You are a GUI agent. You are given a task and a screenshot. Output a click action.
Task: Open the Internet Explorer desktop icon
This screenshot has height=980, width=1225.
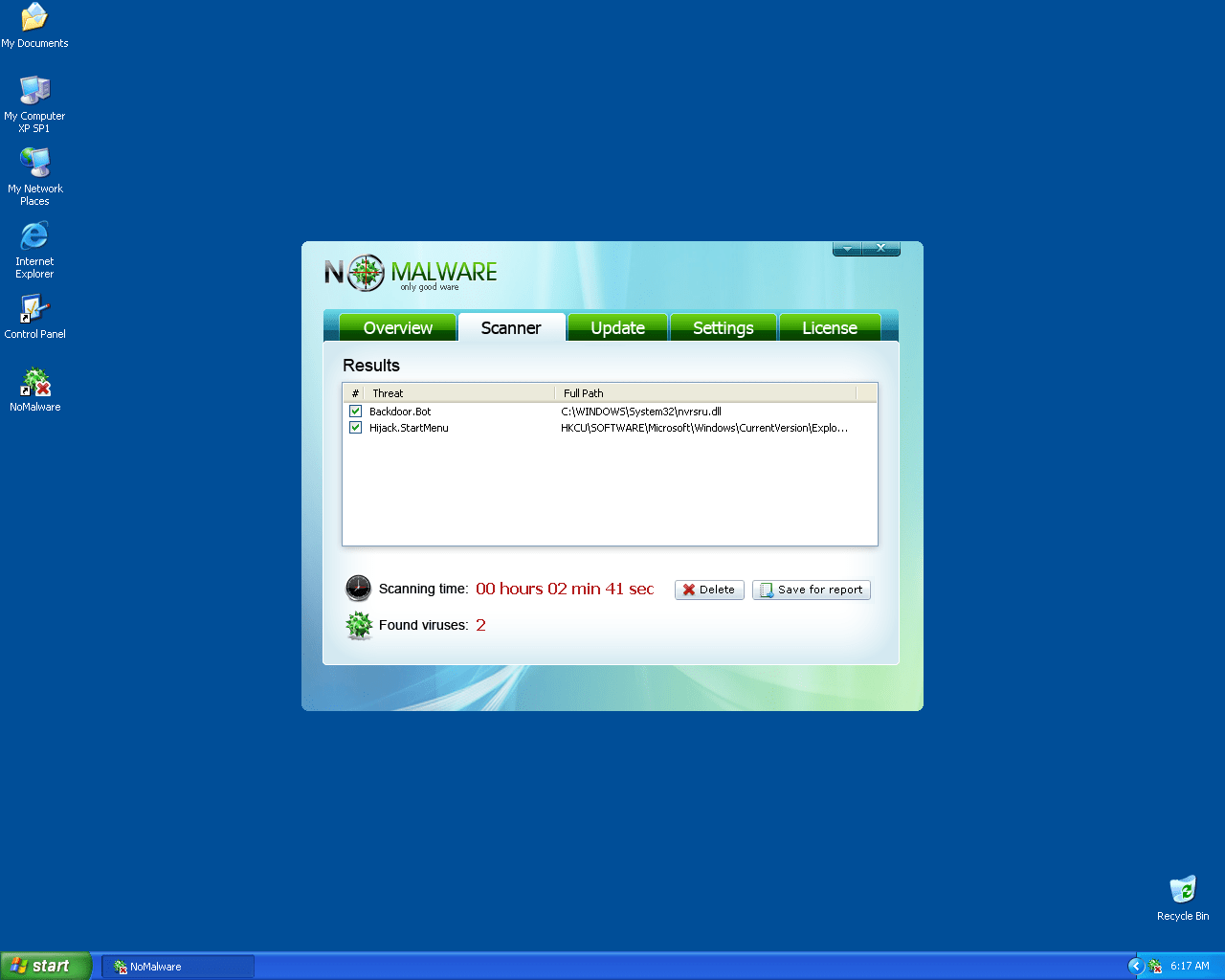pos(34,236)
